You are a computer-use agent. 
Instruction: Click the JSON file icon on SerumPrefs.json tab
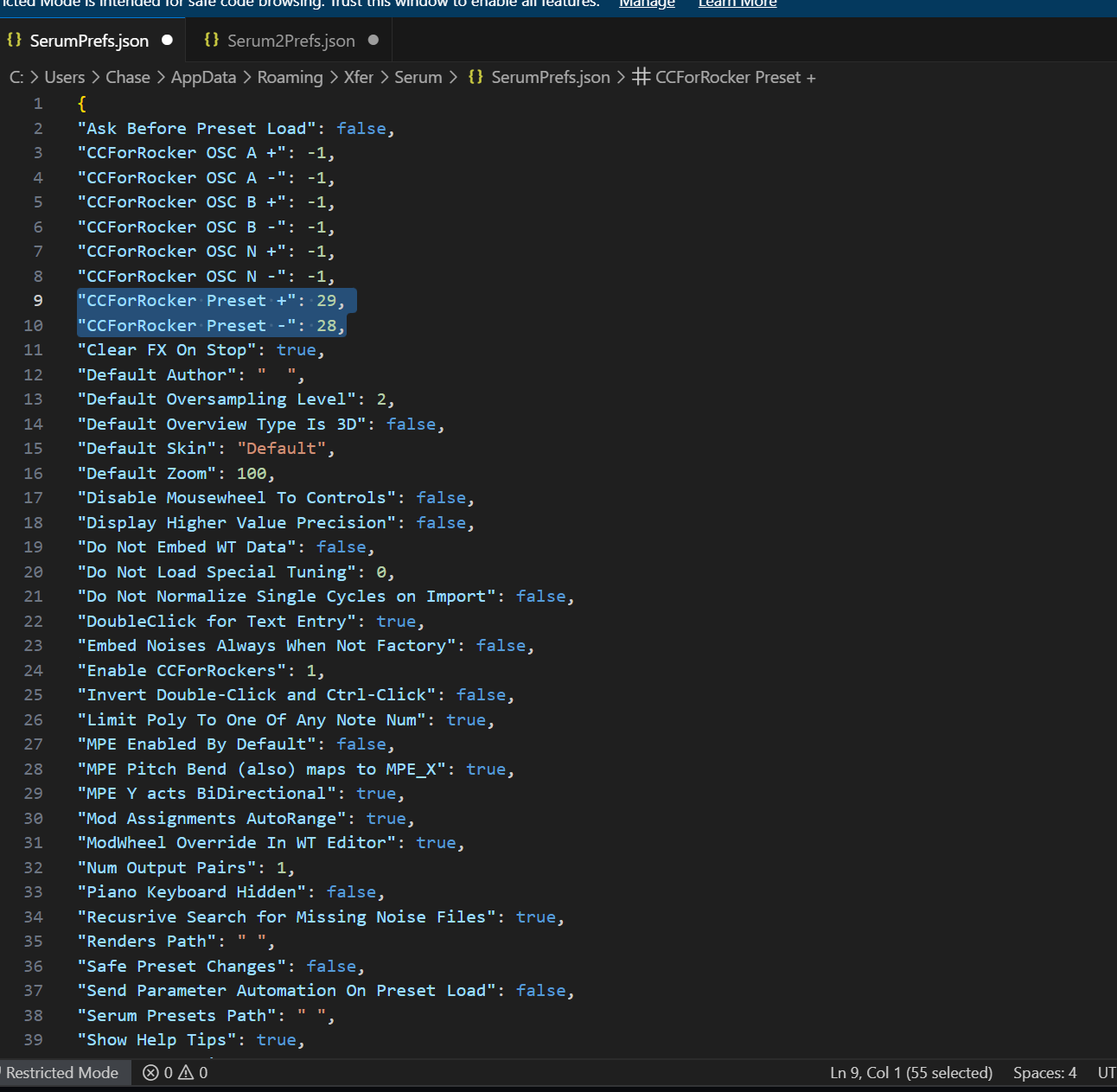coord(14,40)
